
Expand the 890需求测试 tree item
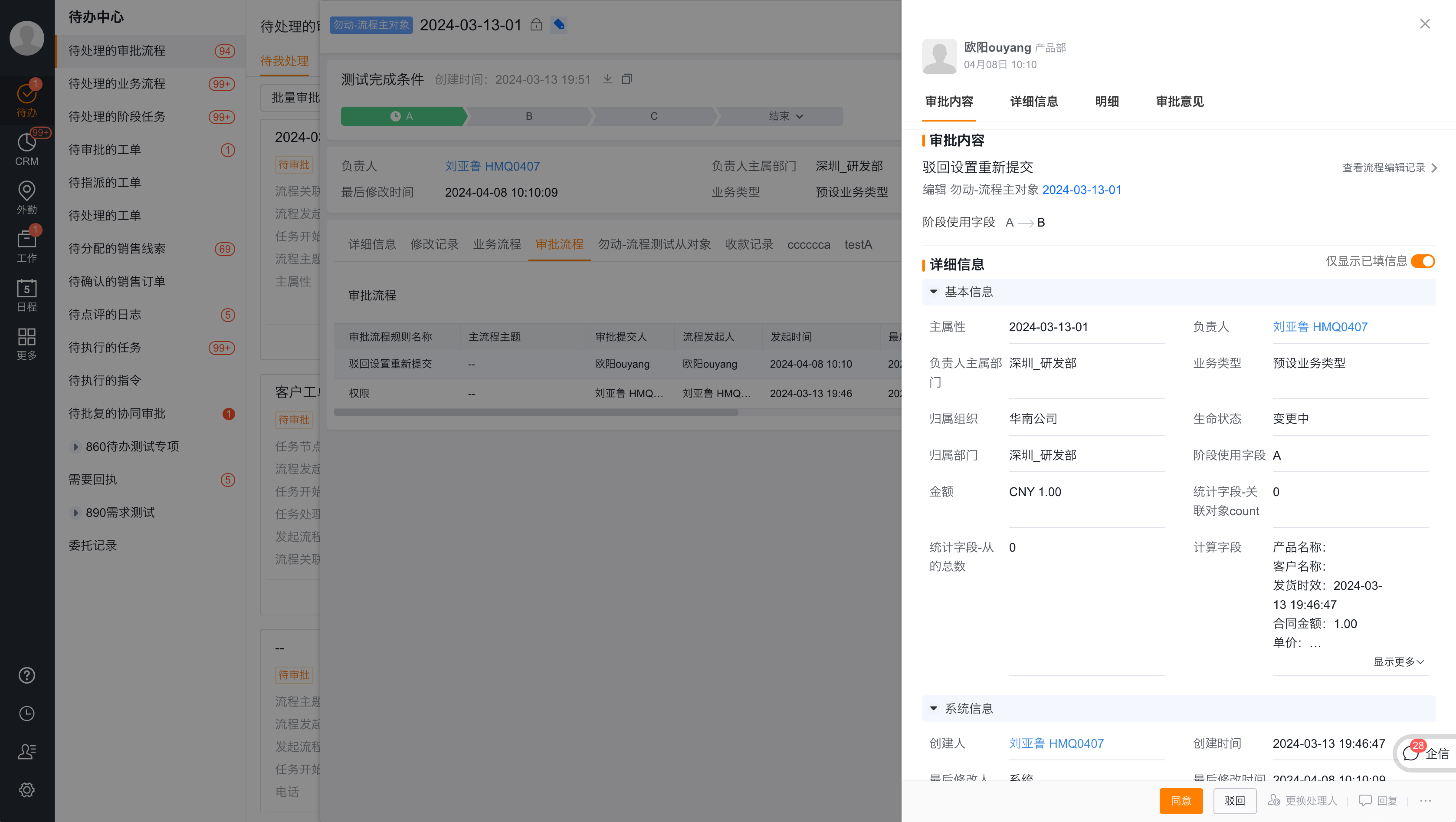pos(75,513)
